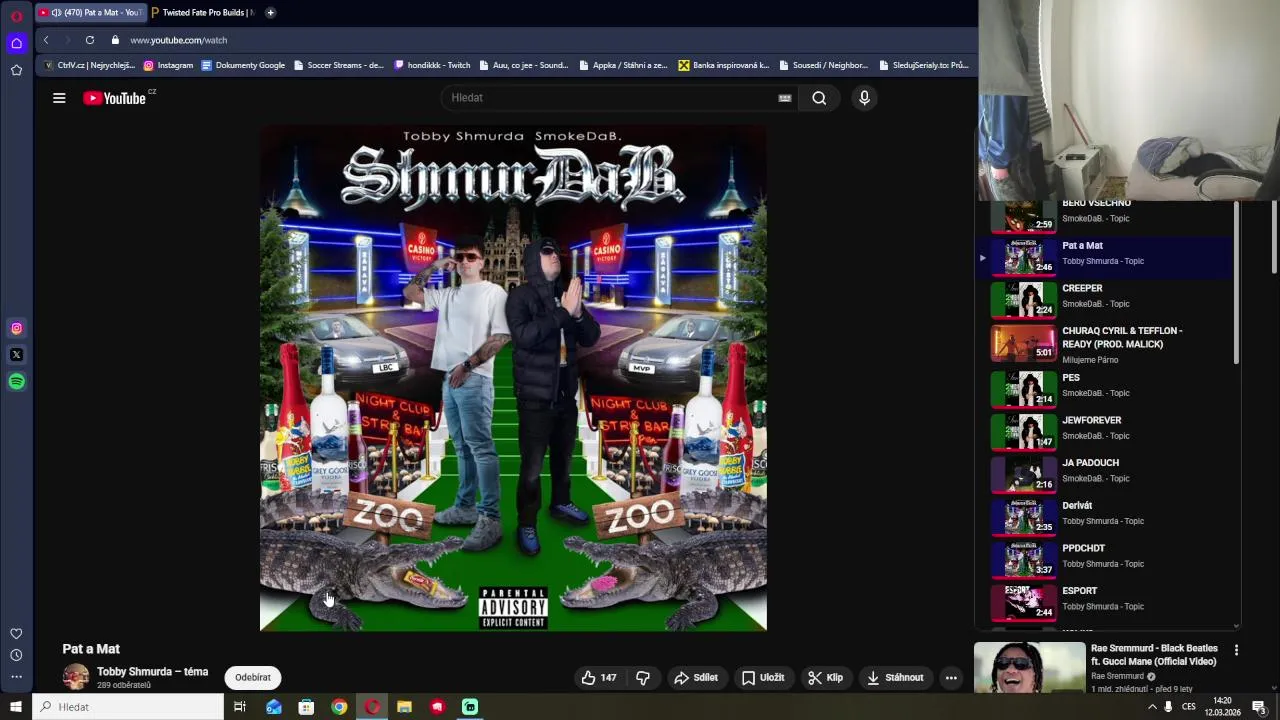This screenshot has height=720, width=1280.
Task: Open hondikkk - Twitch bookmark
Action: click(x=432, y=66)
